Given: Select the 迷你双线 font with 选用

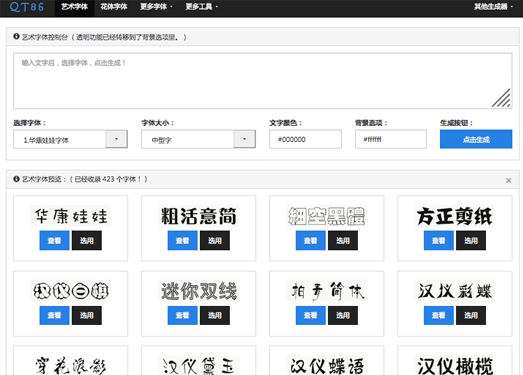Looking at the screenshot, I should (x=215, y=315).
